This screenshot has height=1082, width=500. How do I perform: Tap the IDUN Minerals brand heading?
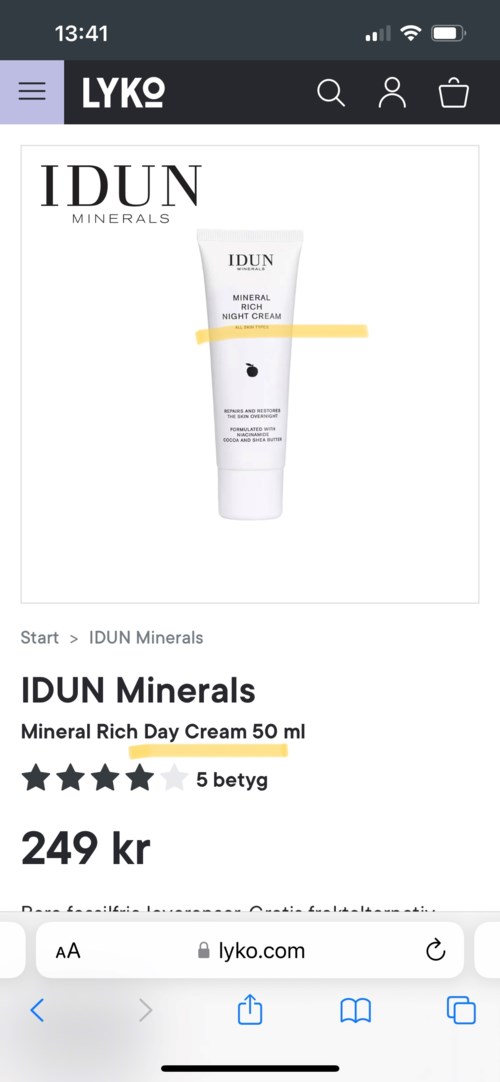[x=138, y=690]
